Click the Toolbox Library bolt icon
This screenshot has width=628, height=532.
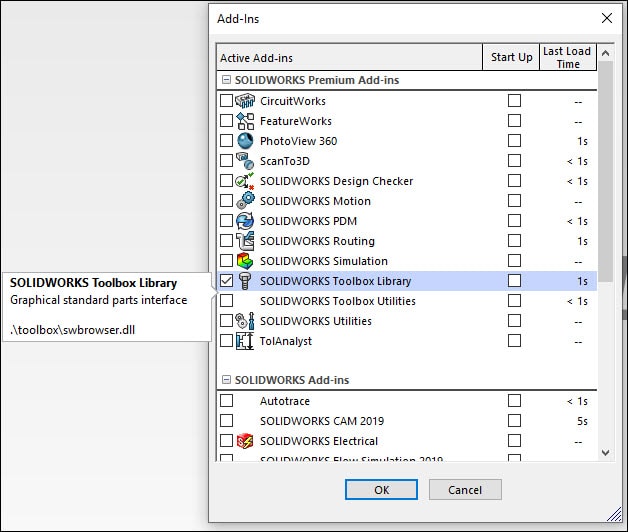245,281
